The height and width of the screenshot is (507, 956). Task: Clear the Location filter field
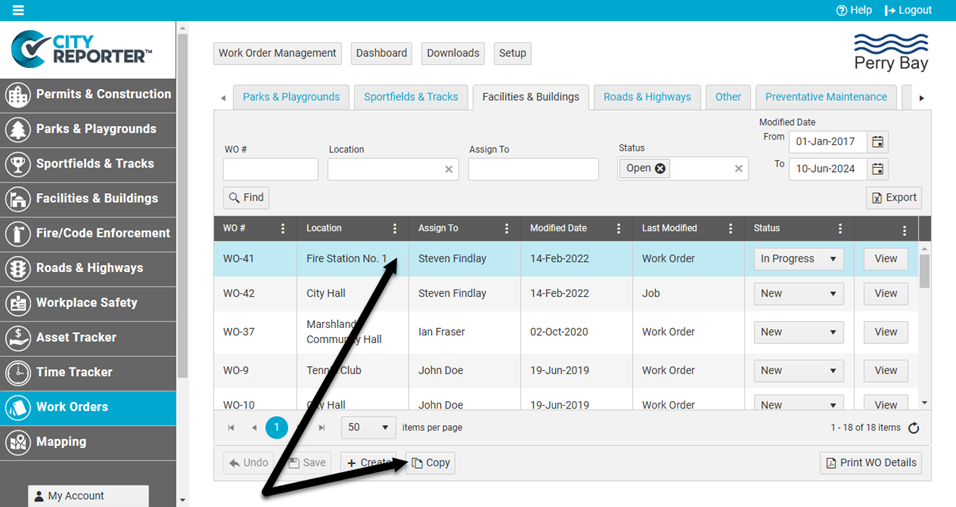(x=449, y=170)
